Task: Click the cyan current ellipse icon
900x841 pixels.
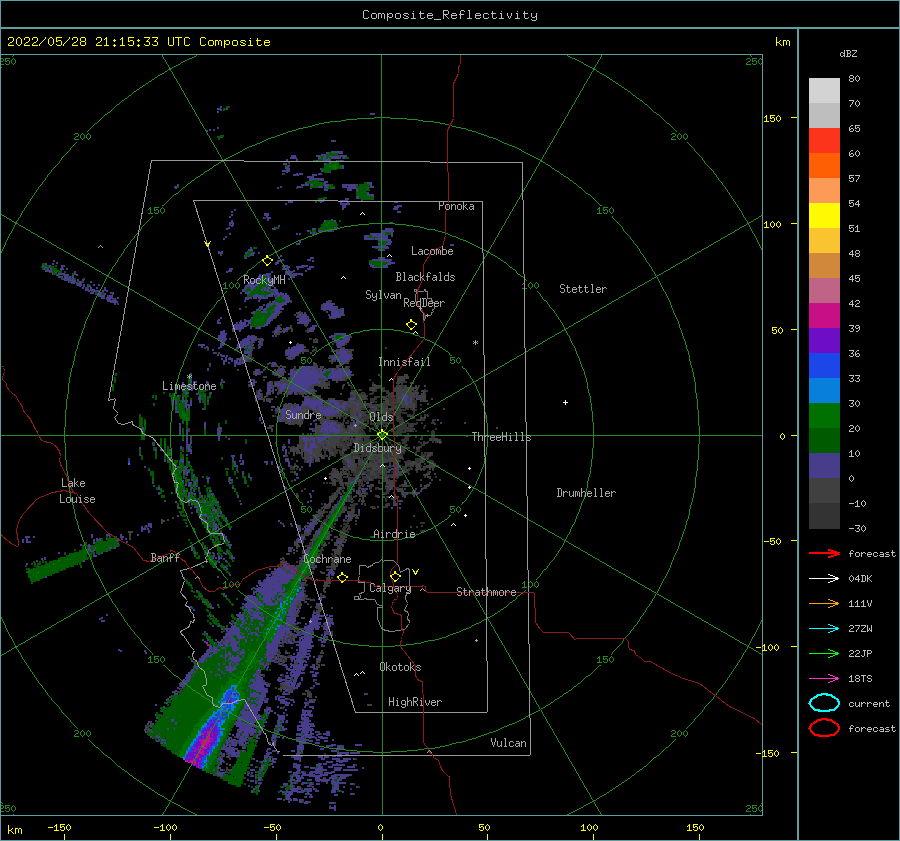Action: point(824,703)
